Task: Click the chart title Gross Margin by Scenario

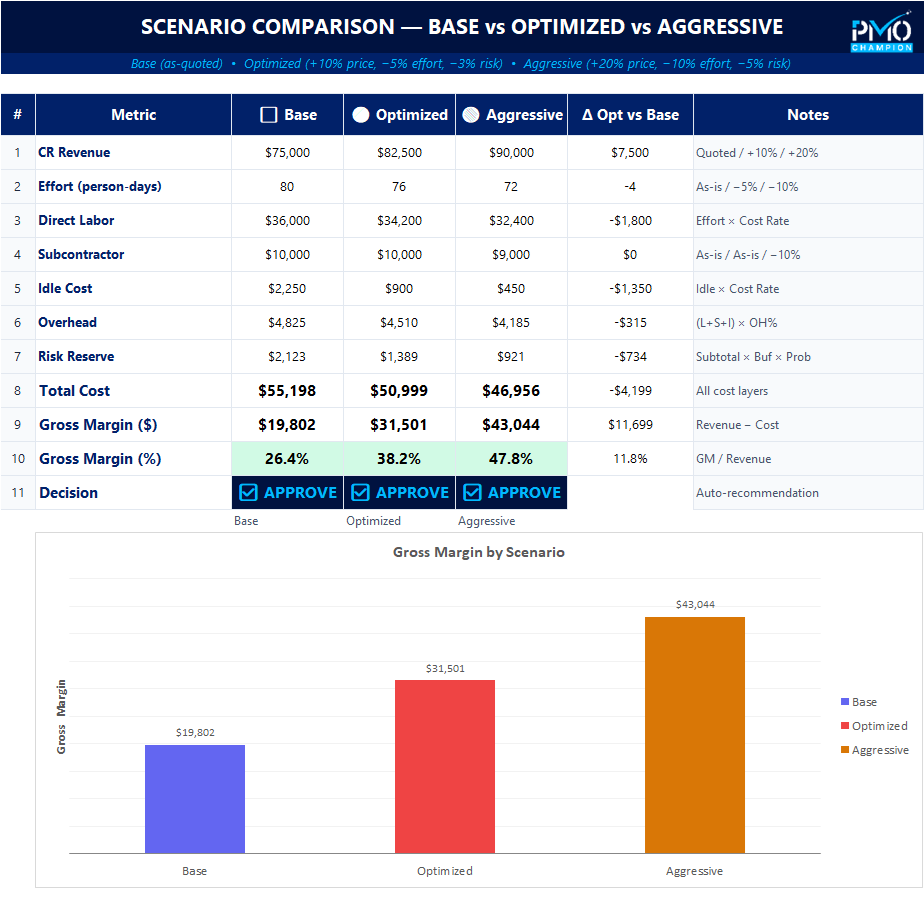Action: [x=480, y=552]
